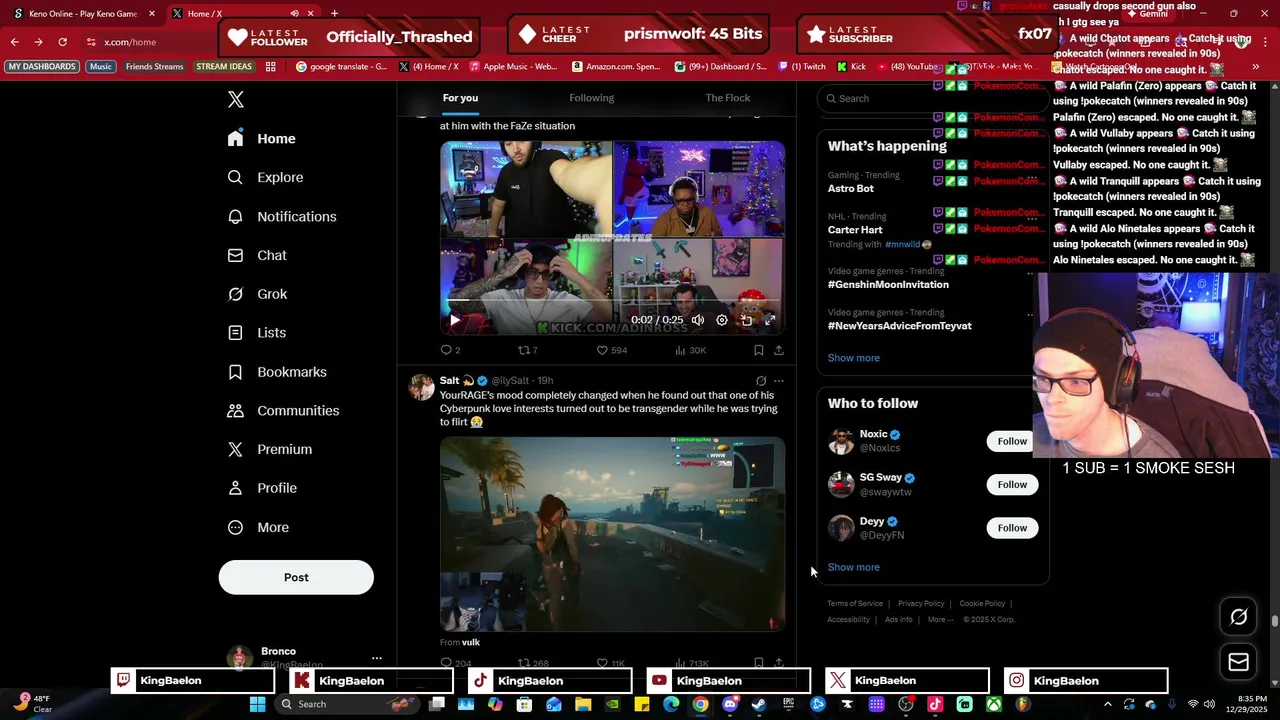The height and width of the screenshot is (720, 1280).
Task: Click the video progress bar
Action: pos(612,300)
